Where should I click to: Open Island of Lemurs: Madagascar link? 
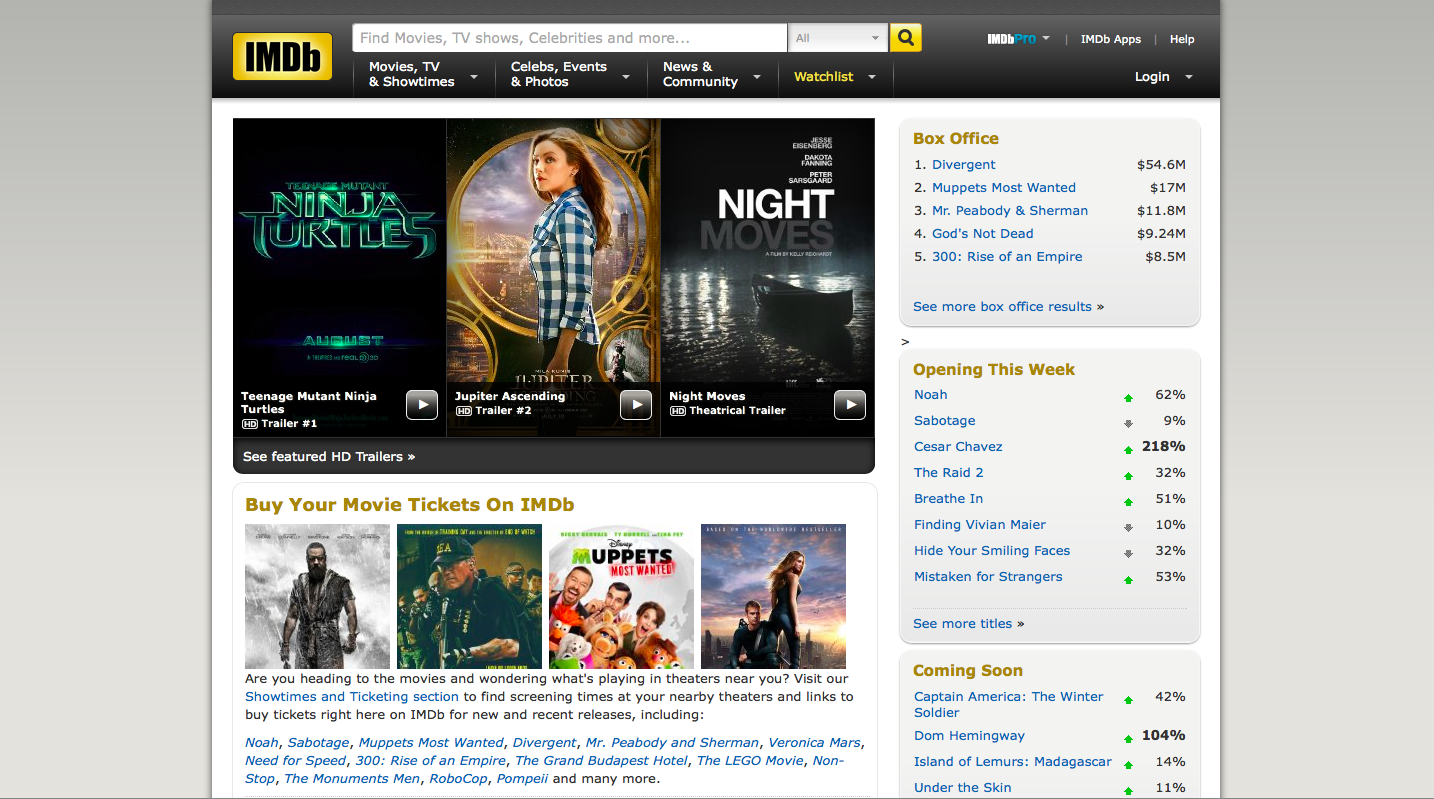click(x=1013, y=761)
